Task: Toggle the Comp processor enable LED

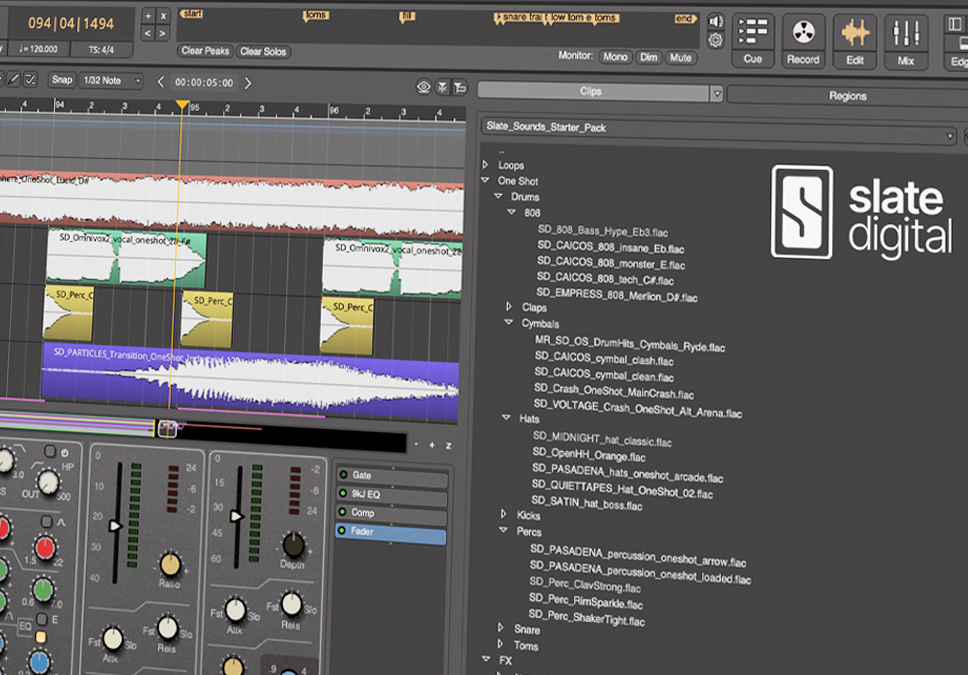Action: (343, 513)
